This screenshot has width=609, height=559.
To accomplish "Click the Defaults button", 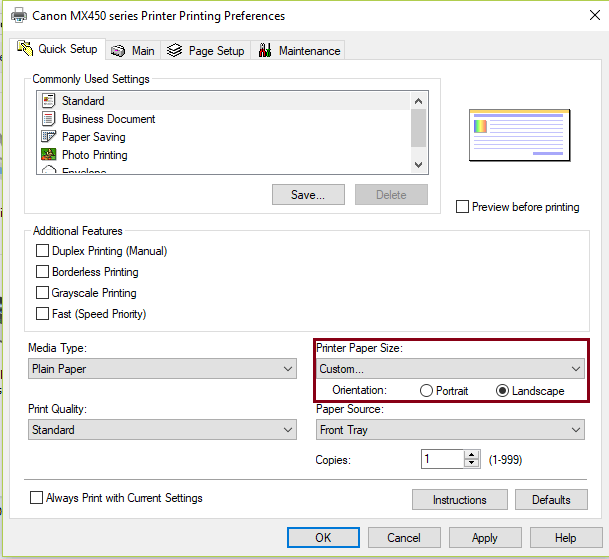I will [x=551, y=500].
